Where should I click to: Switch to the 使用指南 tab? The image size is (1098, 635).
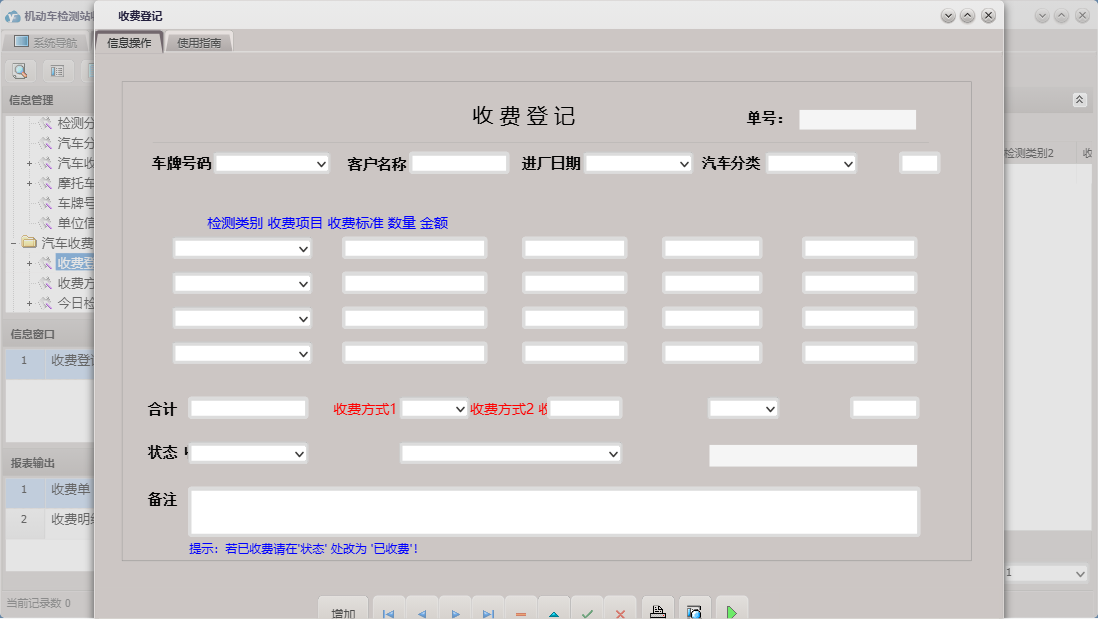coord(198,43)
